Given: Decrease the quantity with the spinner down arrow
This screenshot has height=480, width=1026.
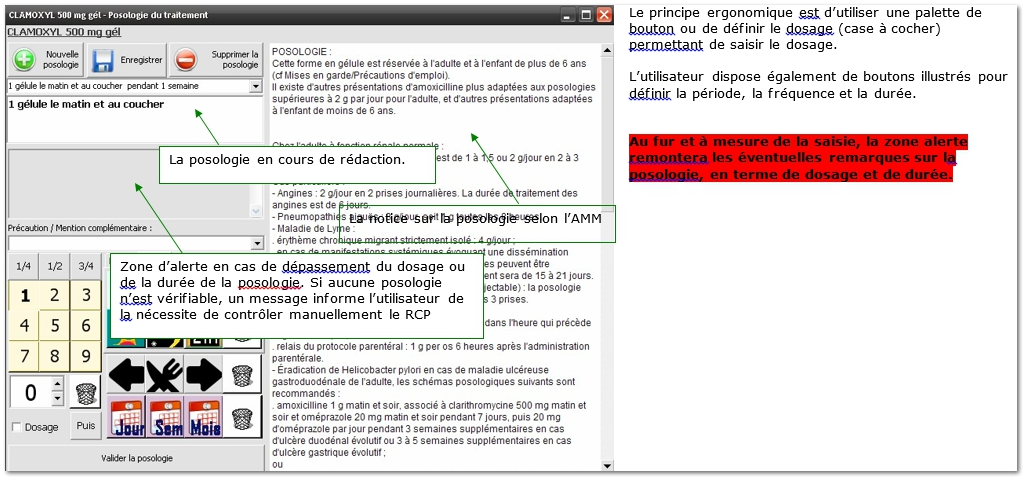Looking at the screenshot, I should click(57, 398).
